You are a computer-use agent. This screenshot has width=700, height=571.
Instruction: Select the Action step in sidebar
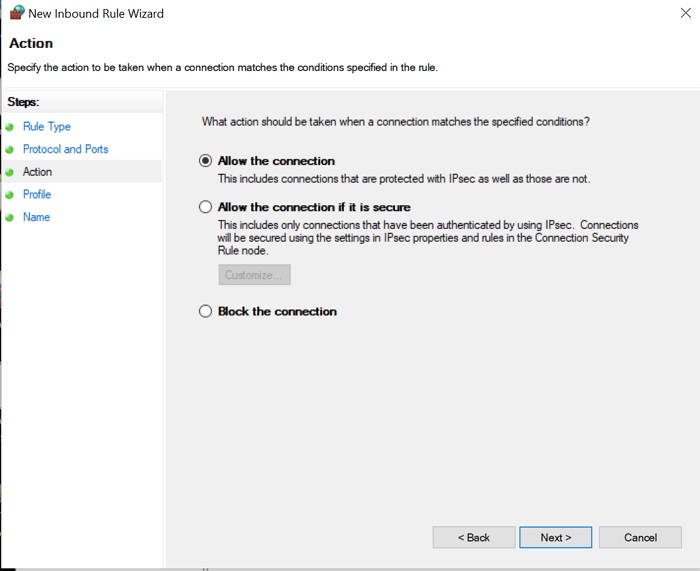coord(37,172)
